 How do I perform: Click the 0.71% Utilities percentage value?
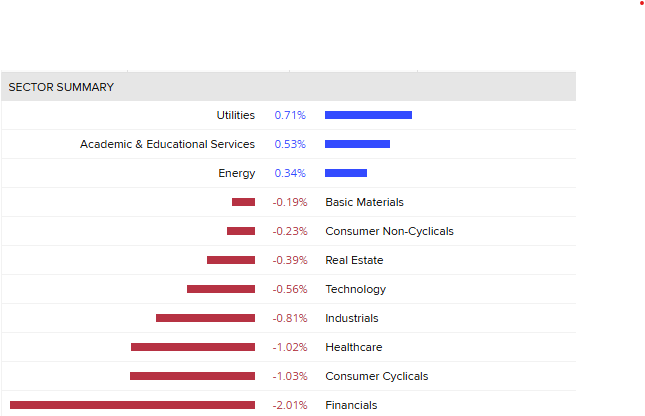click(290, 115)
